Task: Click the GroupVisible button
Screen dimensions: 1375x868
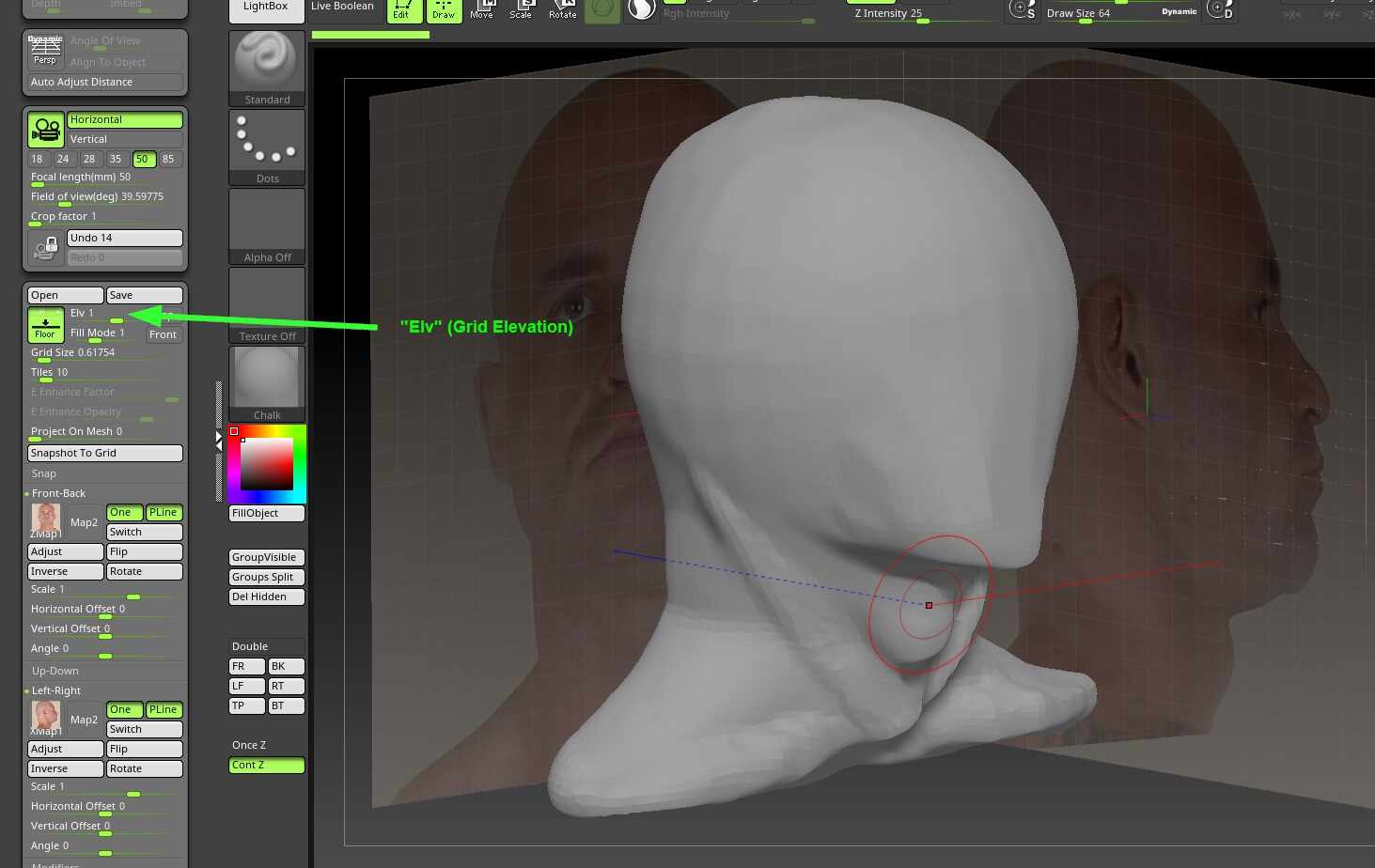Action: point(267,557)
